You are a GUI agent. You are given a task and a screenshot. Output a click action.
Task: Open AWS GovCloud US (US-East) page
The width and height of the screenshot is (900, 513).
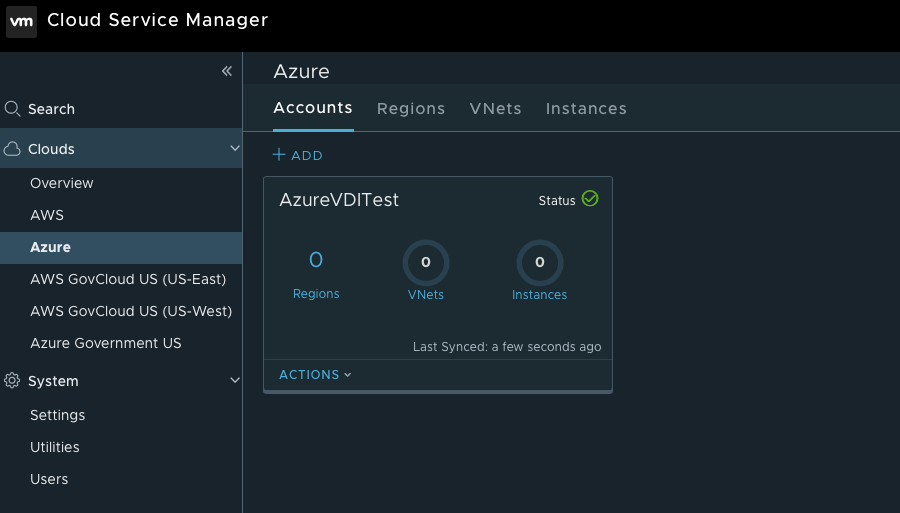pos(128,279)
